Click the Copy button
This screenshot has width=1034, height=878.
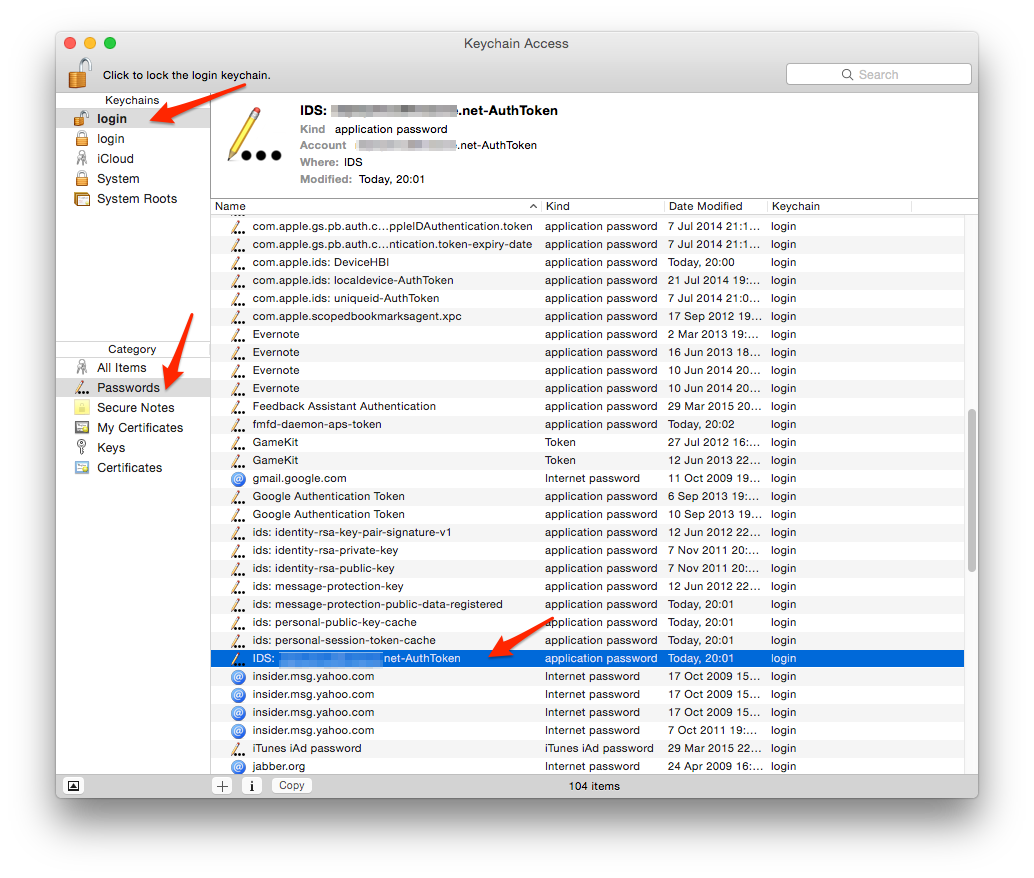[291, 786]
